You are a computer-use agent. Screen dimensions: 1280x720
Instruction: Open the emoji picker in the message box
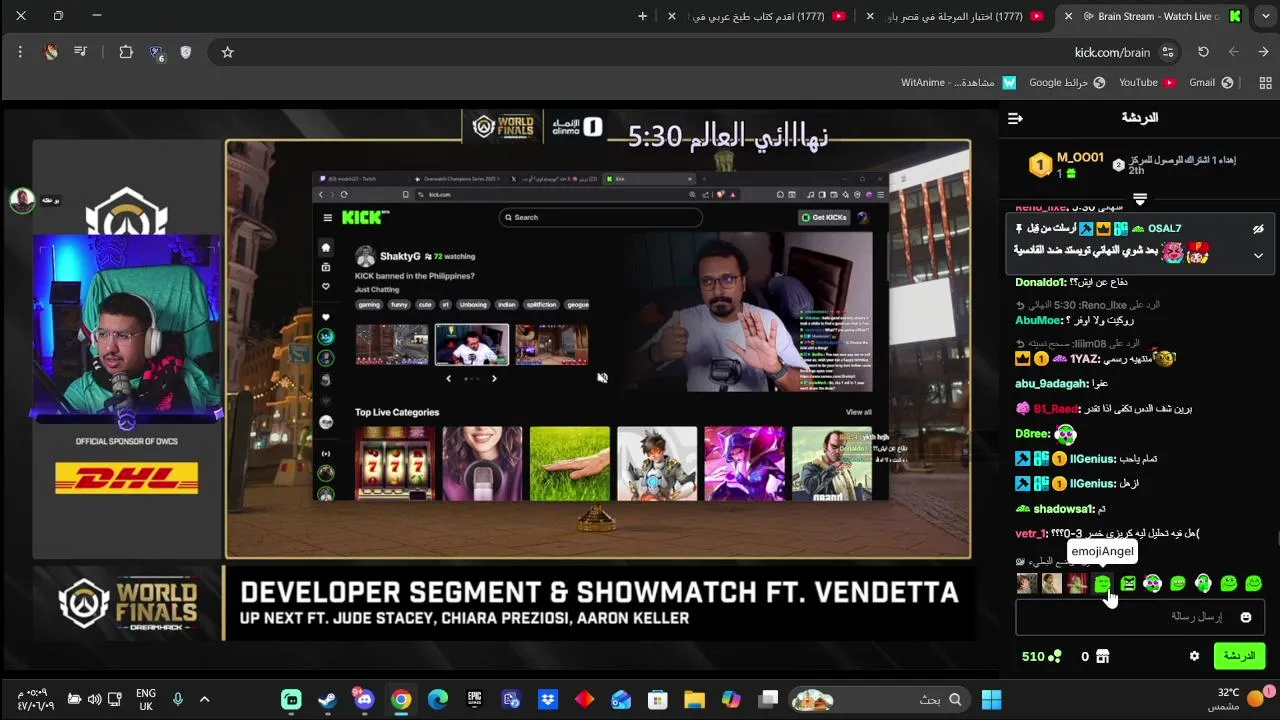[1245, 617]
